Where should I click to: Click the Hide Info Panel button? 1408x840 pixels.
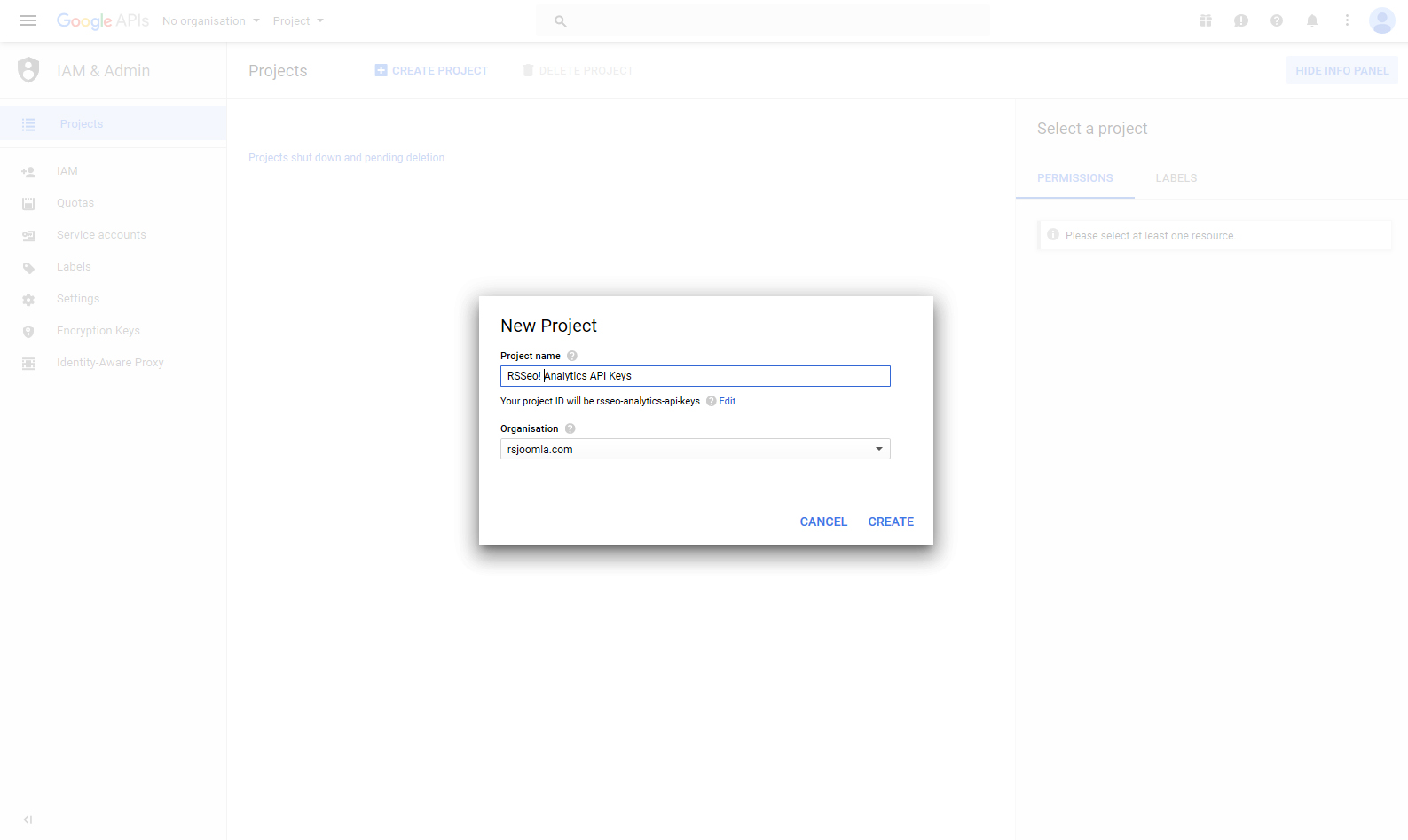(x=1342, y=70)
